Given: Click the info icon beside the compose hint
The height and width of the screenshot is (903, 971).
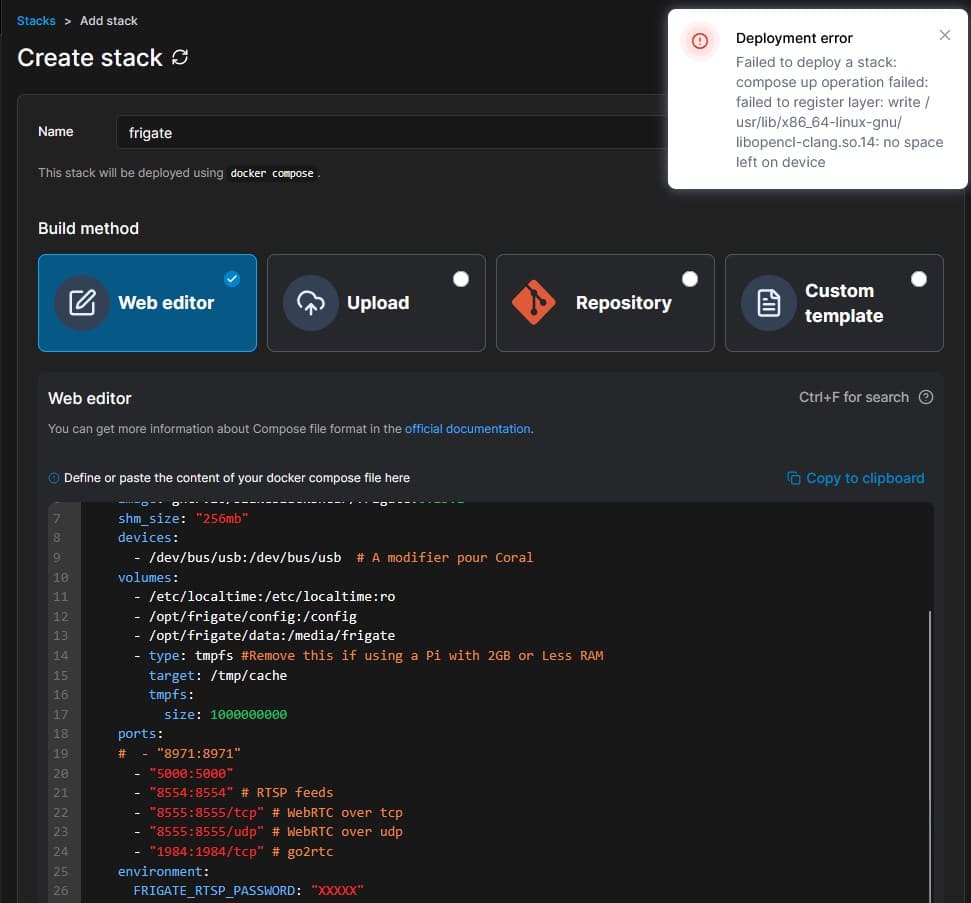Looking at the screenshot, I should pos(54,478).
